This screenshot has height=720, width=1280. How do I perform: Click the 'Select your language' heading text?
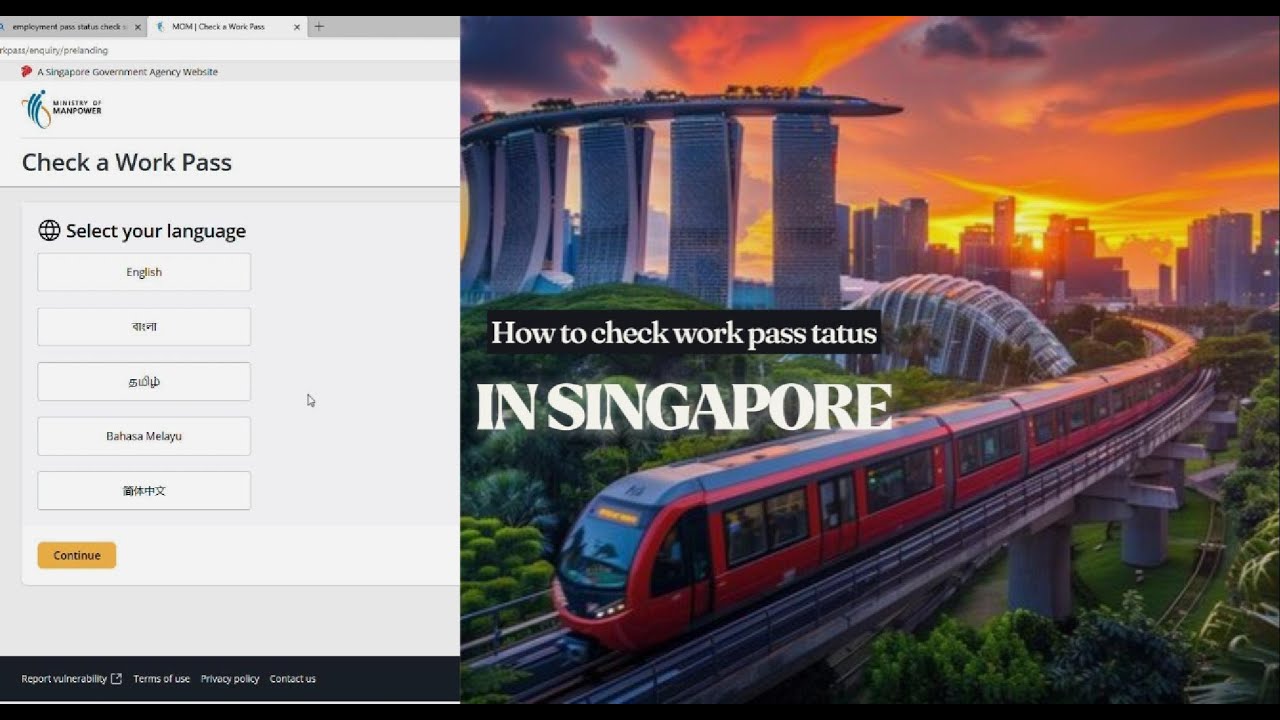pos(156,231)
